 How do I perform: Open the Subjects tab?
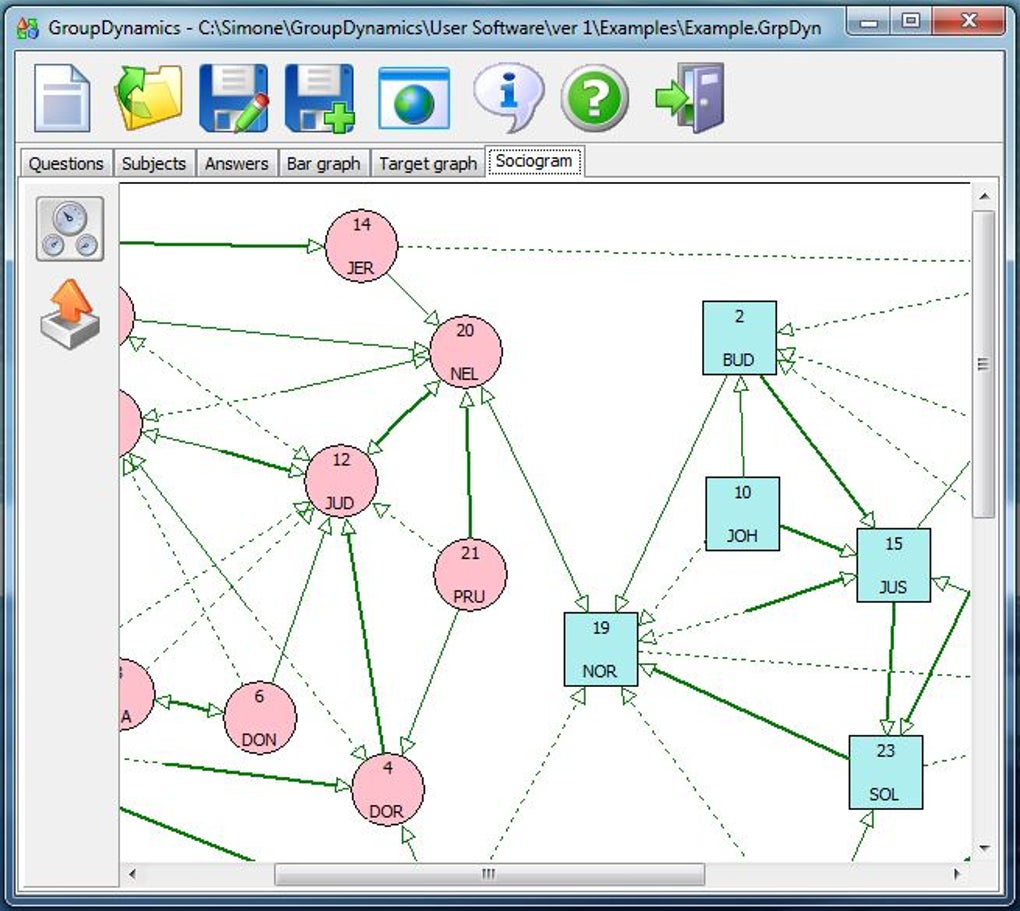click(154, 163)
